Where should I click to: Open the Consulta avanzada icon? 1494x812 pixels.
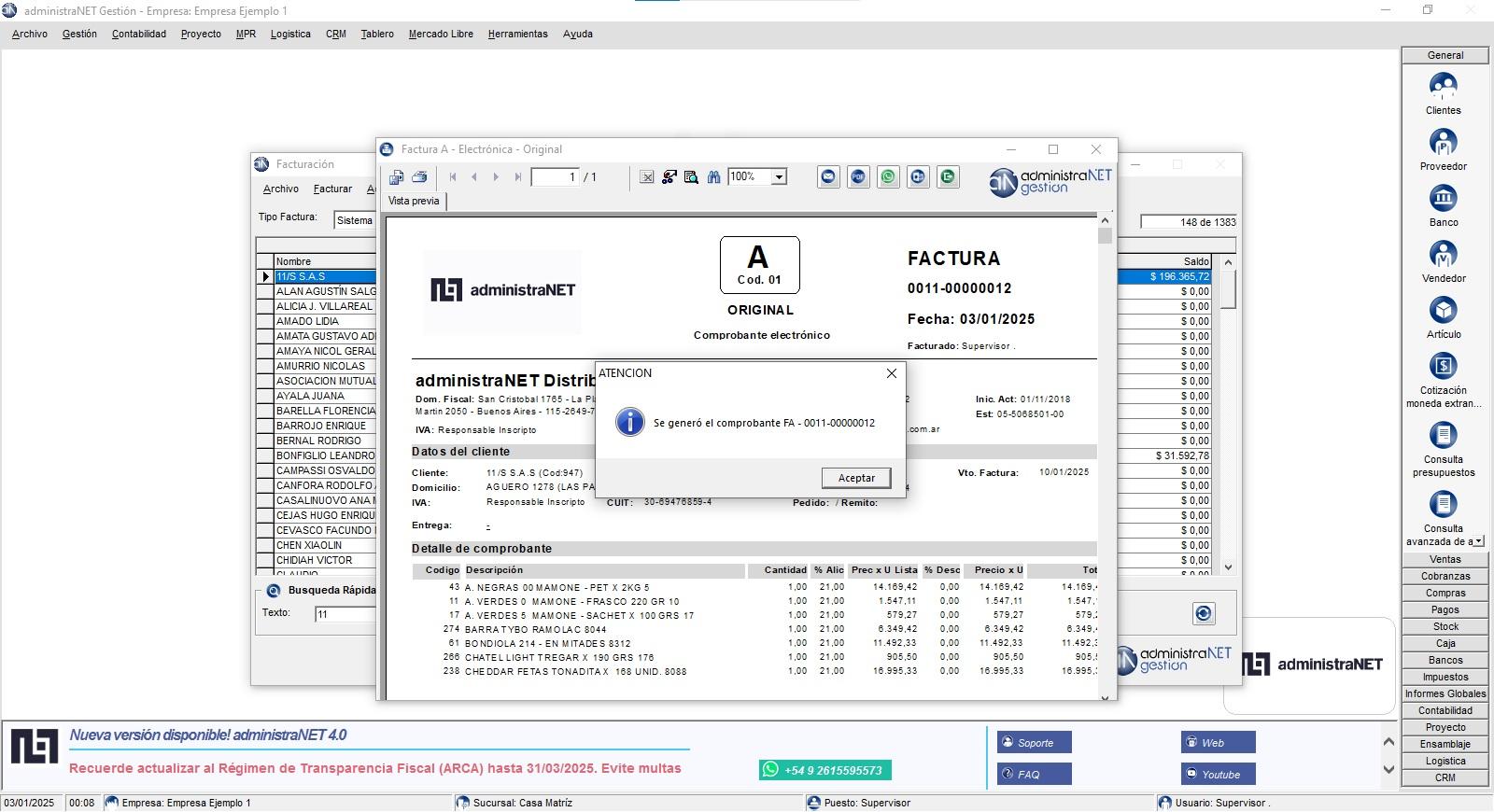click(1443, 505)
